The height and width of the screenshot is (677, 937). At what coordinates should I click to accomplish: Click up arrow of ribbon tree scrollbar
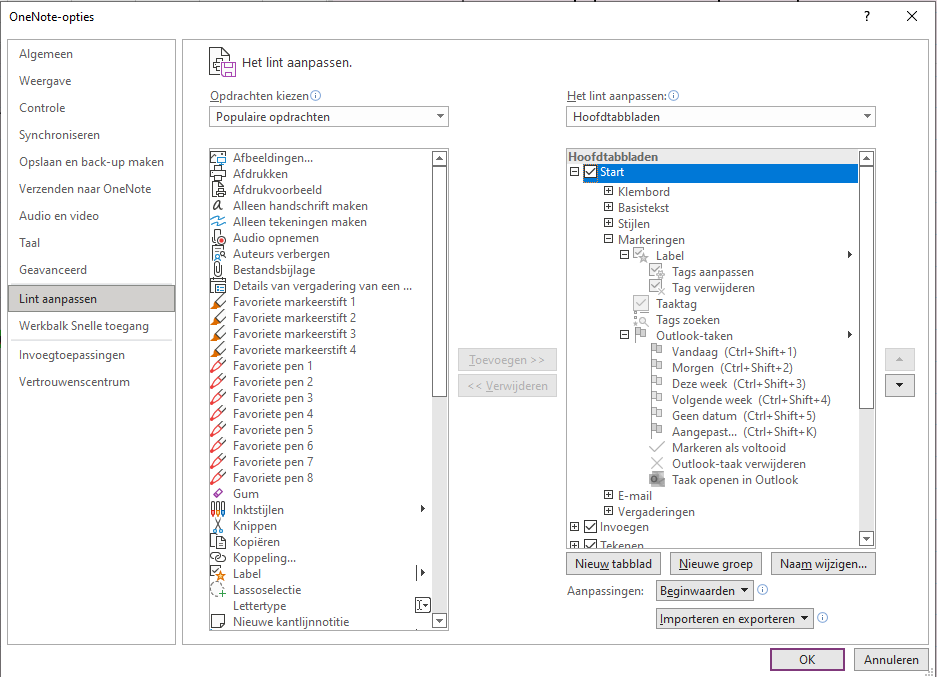[866, 158]
